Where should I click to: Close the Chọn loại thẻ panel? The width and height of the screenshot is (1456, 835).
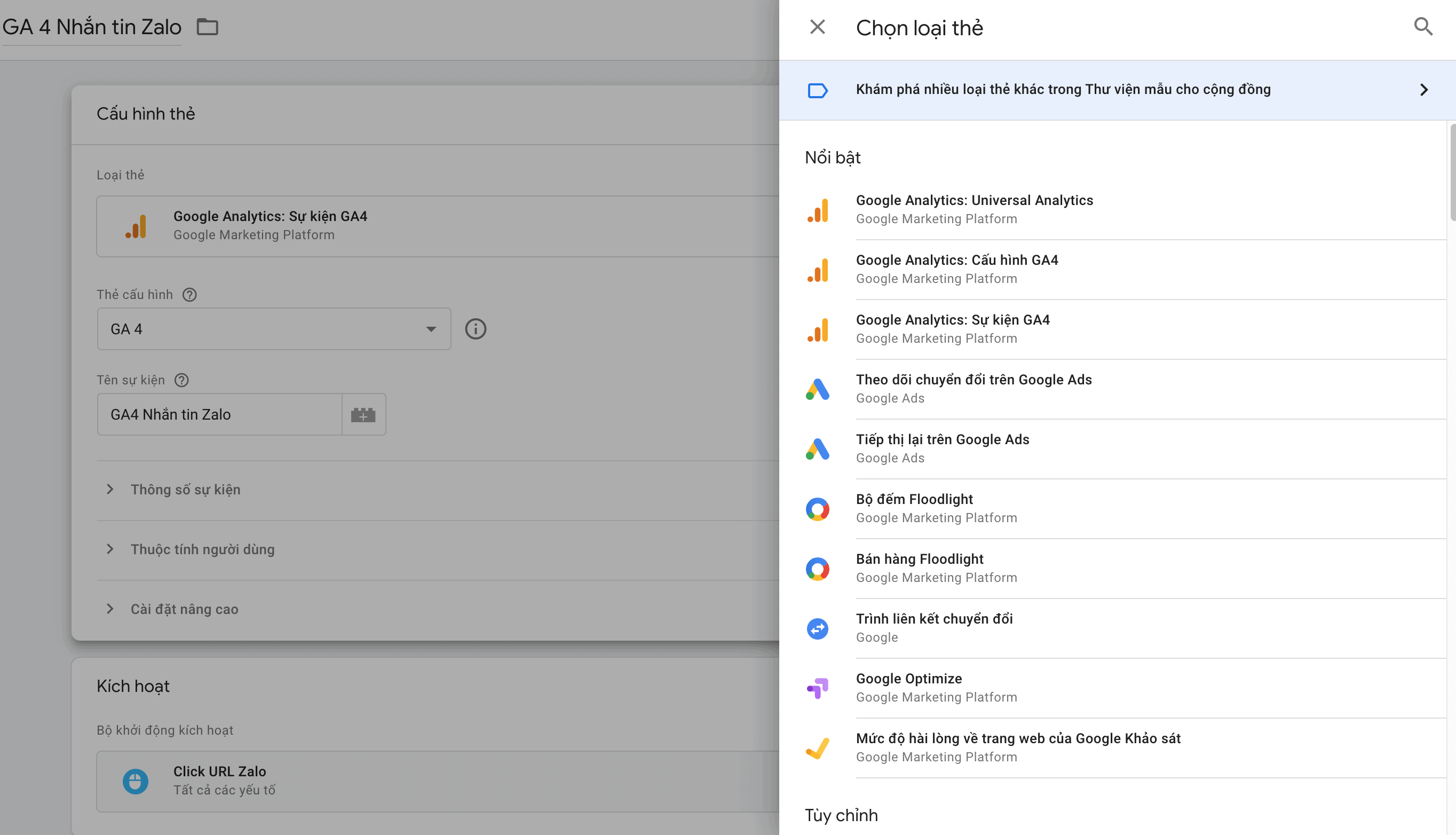pos(818,27)
